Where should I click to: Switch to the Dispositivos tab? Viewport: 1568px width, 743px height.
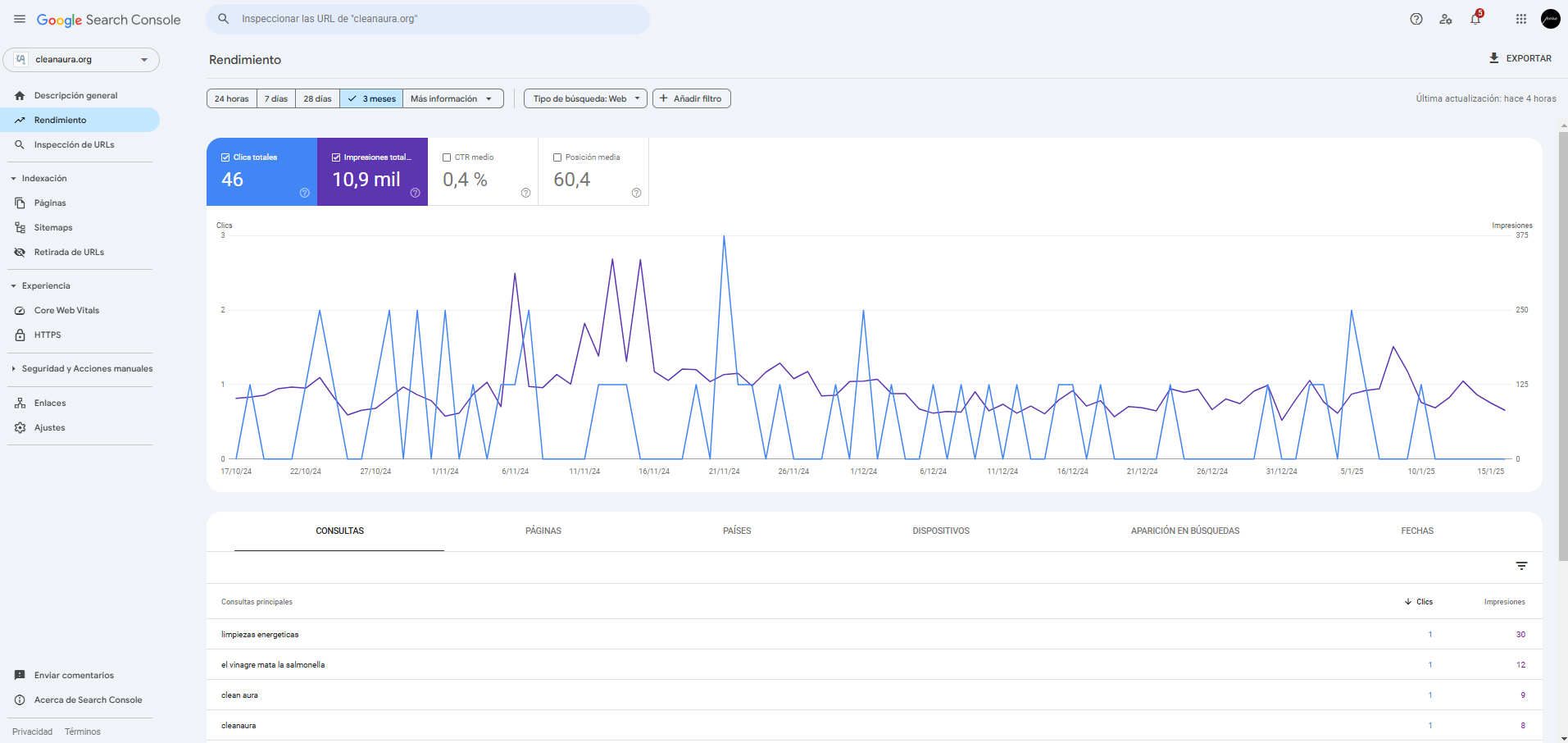941,531
